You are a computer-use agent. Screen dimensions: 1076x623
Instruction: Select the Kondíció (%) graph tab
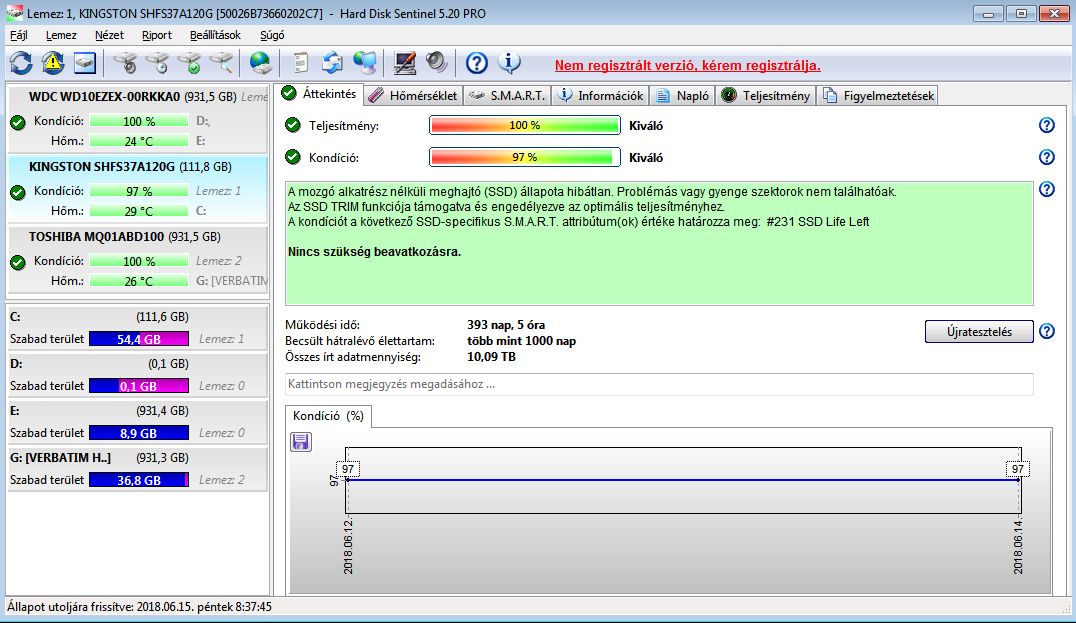pyautogui.click(x=328, y=416)
